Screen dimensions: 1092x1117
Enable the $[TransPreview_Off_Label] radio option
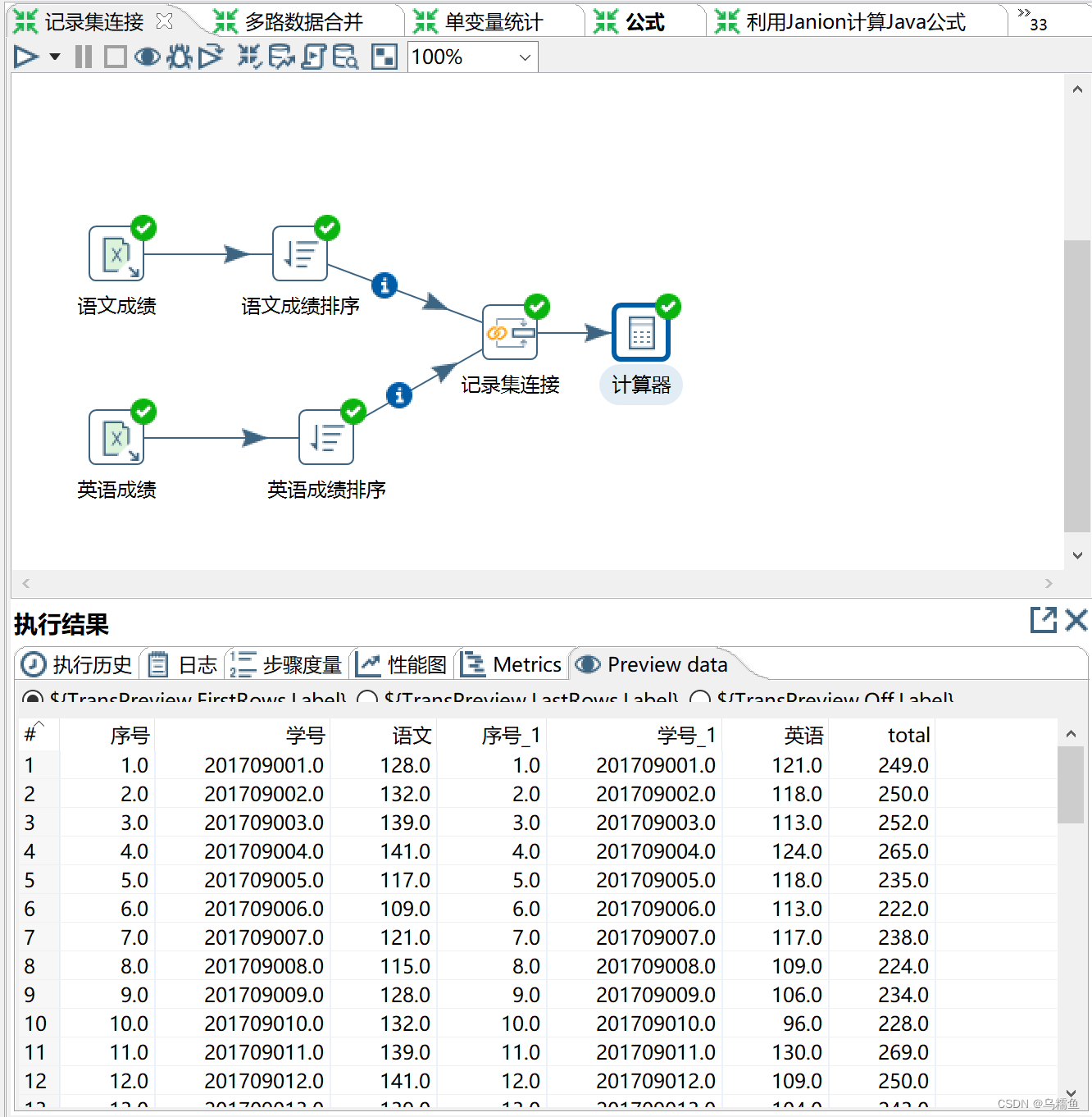tap(699, 700)
